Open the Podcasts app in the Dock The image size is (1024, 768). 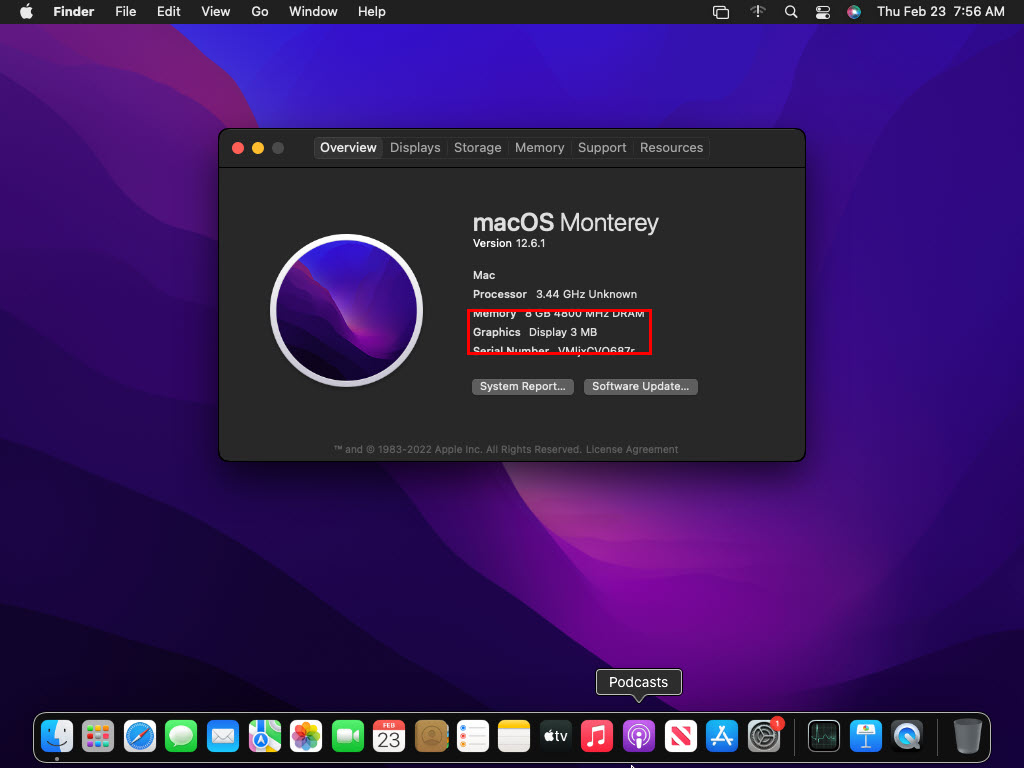click(x=638, y=737)
